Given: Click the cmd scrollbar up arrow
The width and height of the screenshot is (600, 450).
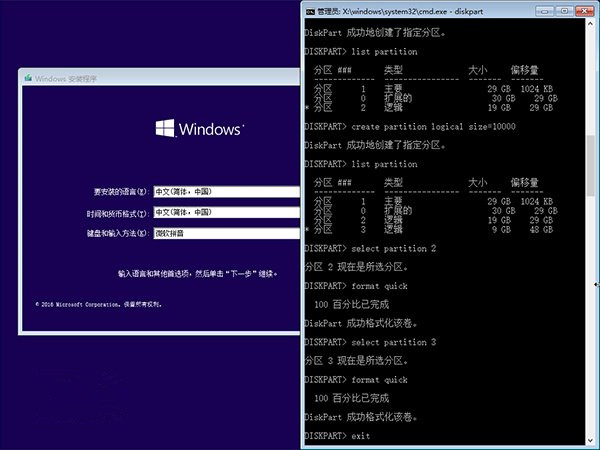Looking at the screenshot, I should click(x=590, y=24).
